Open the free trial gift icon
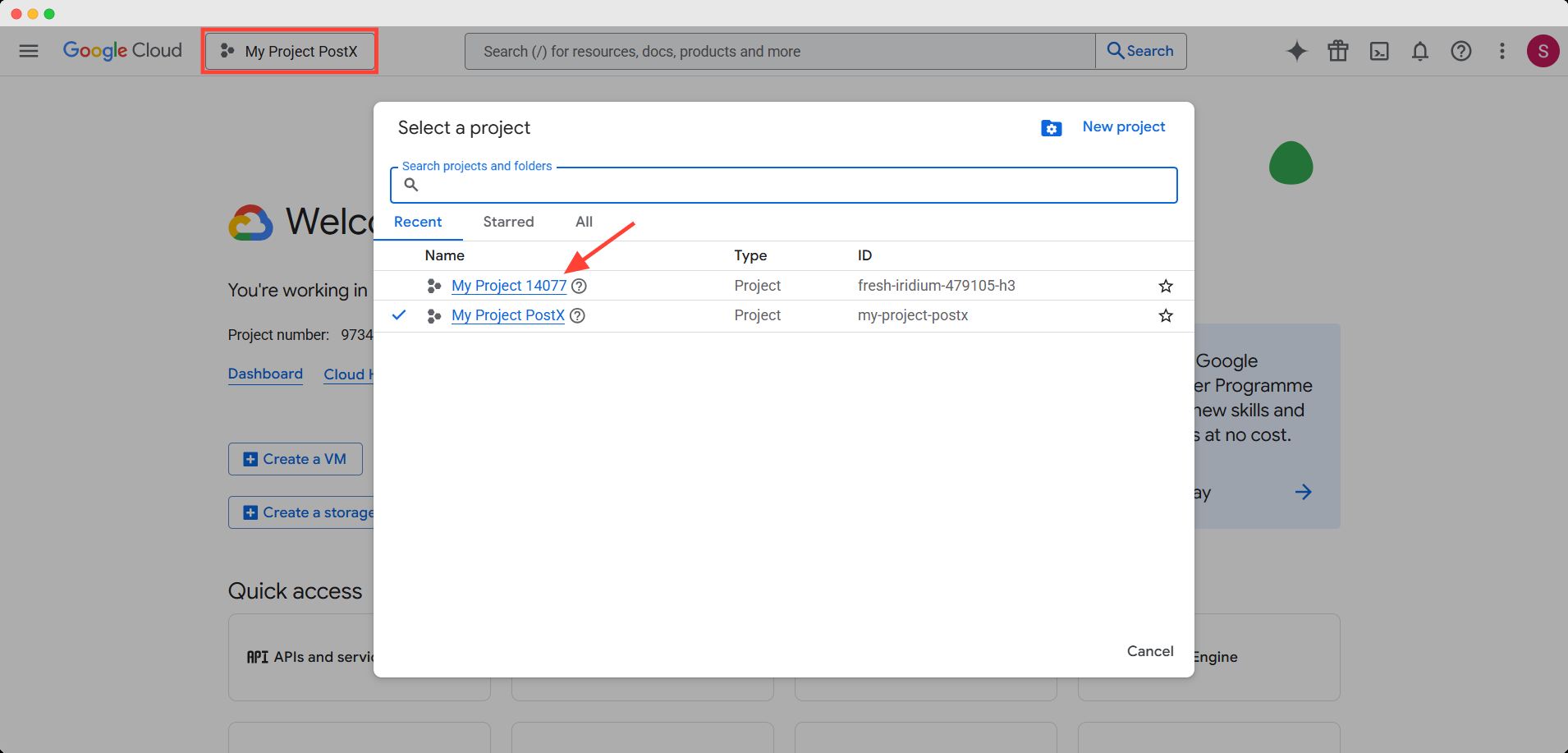This screenshot has width=1568, height=753. [1338, 50]
